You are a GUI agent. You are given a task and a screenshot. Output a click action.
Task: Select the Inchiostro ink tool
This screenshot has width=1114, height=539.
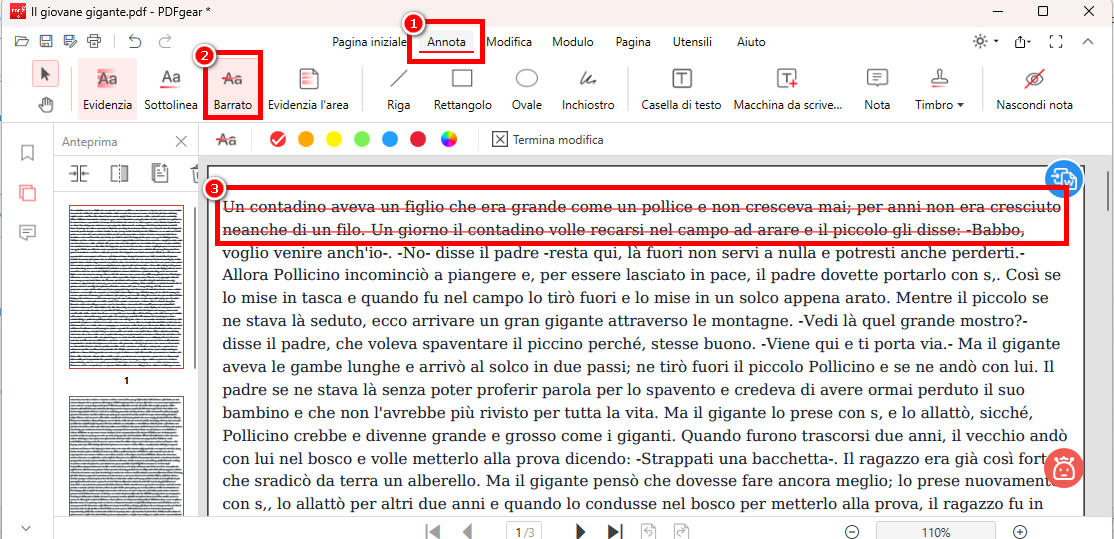(588, 87)
